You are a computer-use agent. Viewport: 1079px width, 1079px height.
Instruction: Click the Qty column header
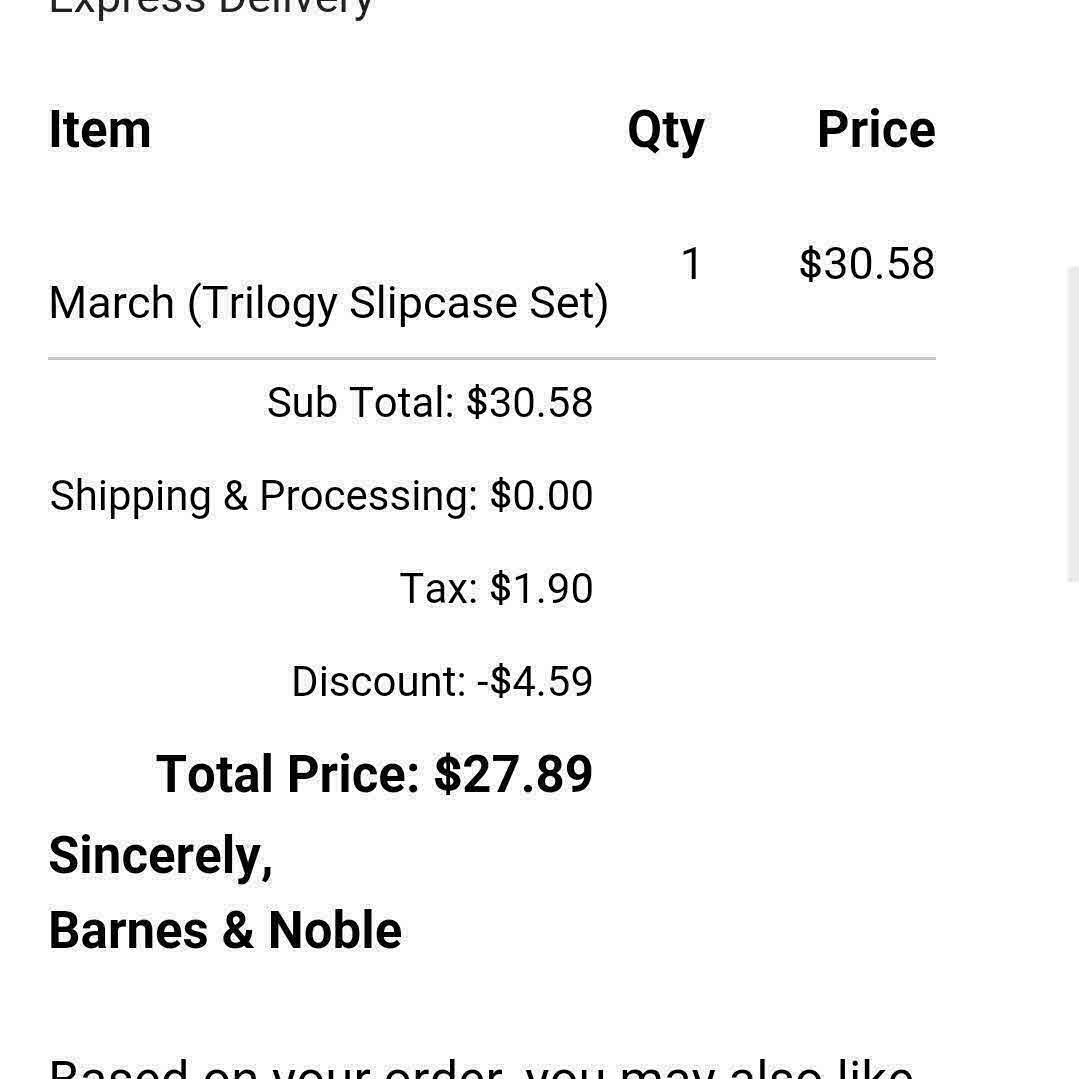(665, 130)
